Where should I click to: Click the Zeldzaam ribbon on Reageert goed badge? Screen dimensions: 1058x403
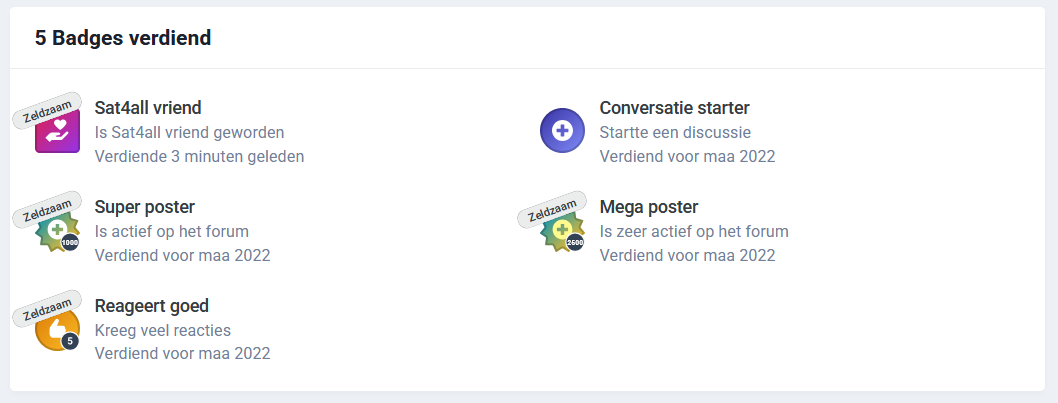tap(47, 308)
